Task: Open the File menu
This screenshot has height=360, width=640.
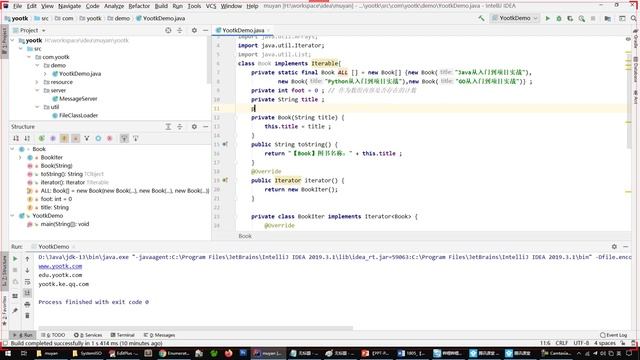Action: [x=18, y=6]
